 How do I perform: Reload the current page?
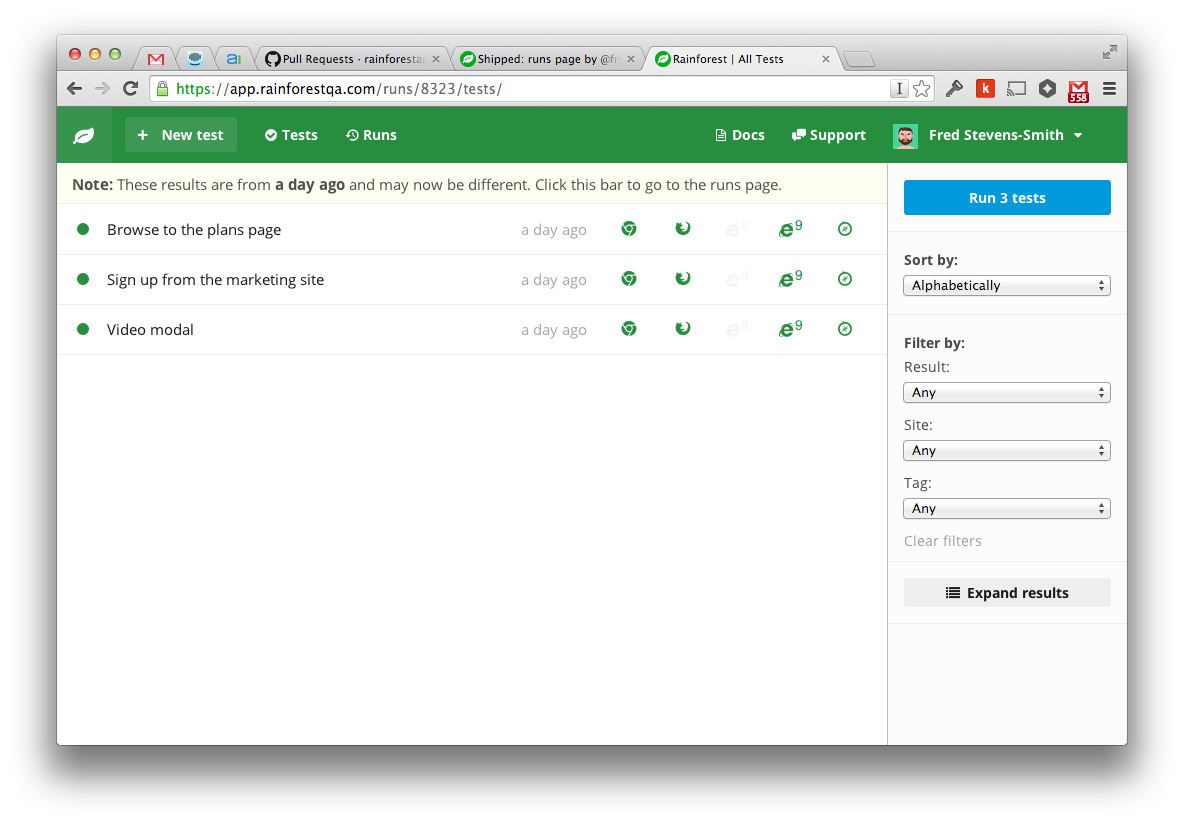point(131,89)
